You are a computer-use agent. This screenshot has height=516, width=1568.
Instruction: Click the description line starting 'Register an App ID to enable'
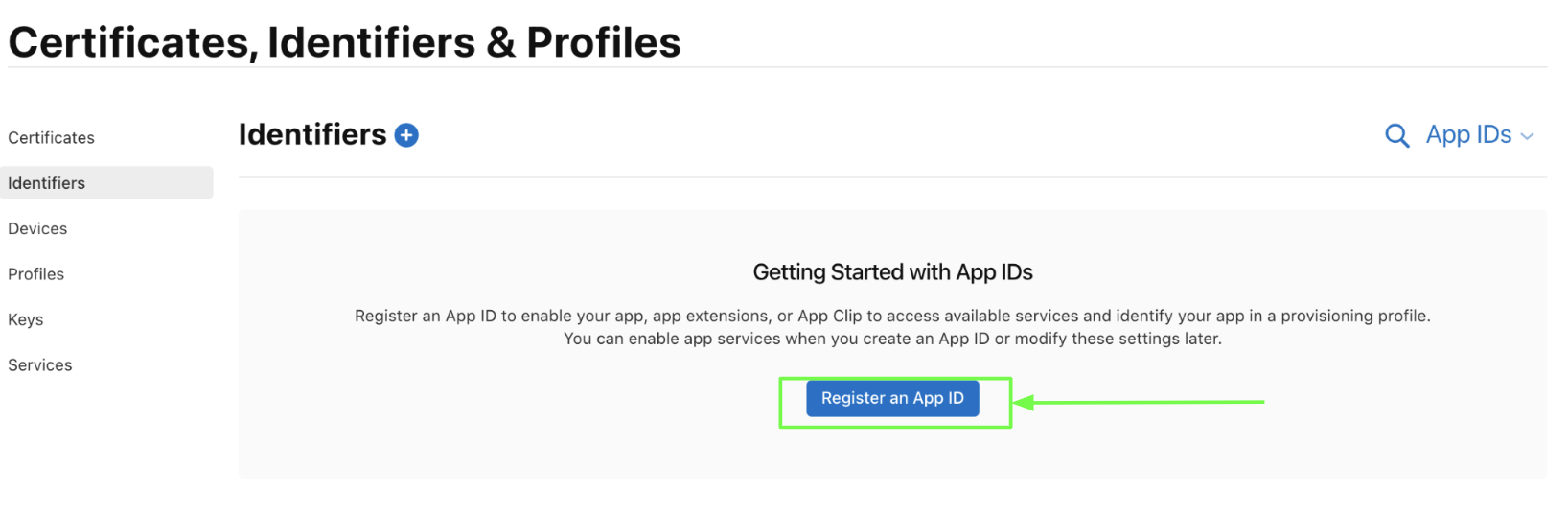tap(892, 316)
